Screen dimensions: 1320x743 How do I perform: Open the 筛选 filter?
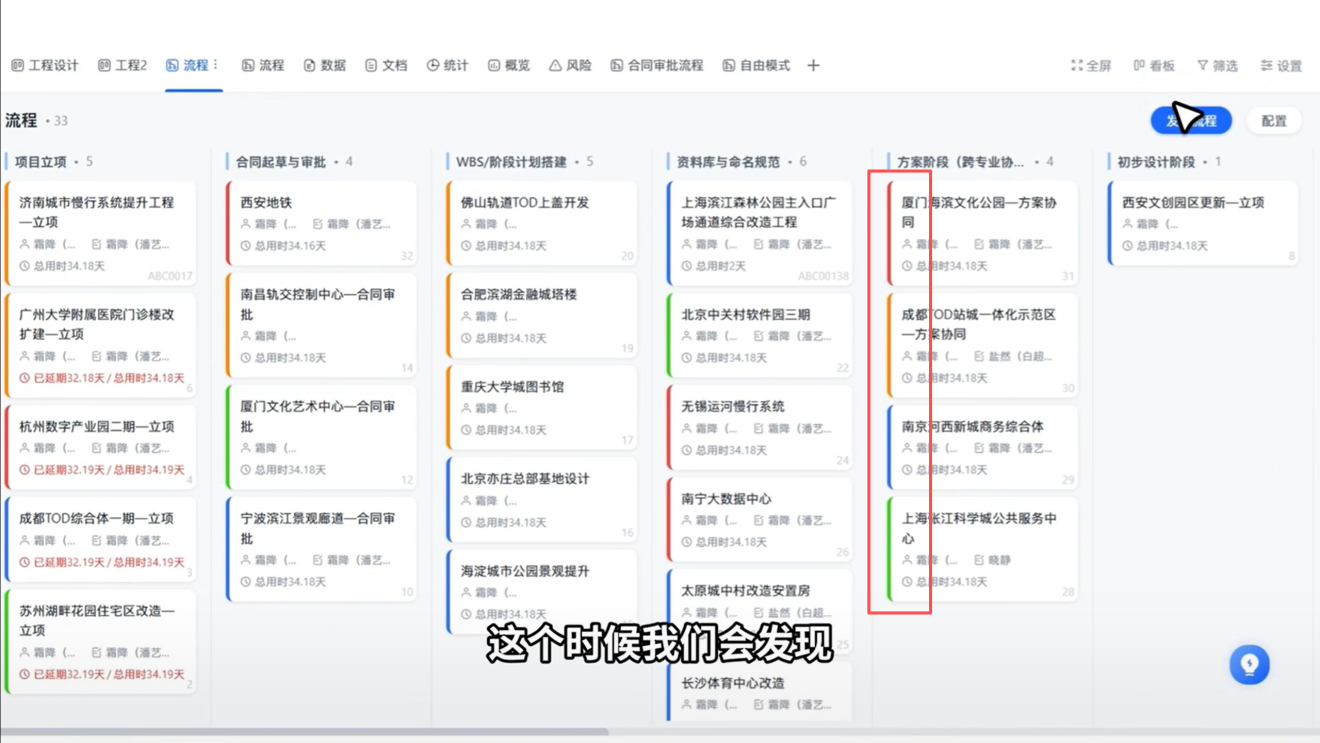tap(1217, 65)
